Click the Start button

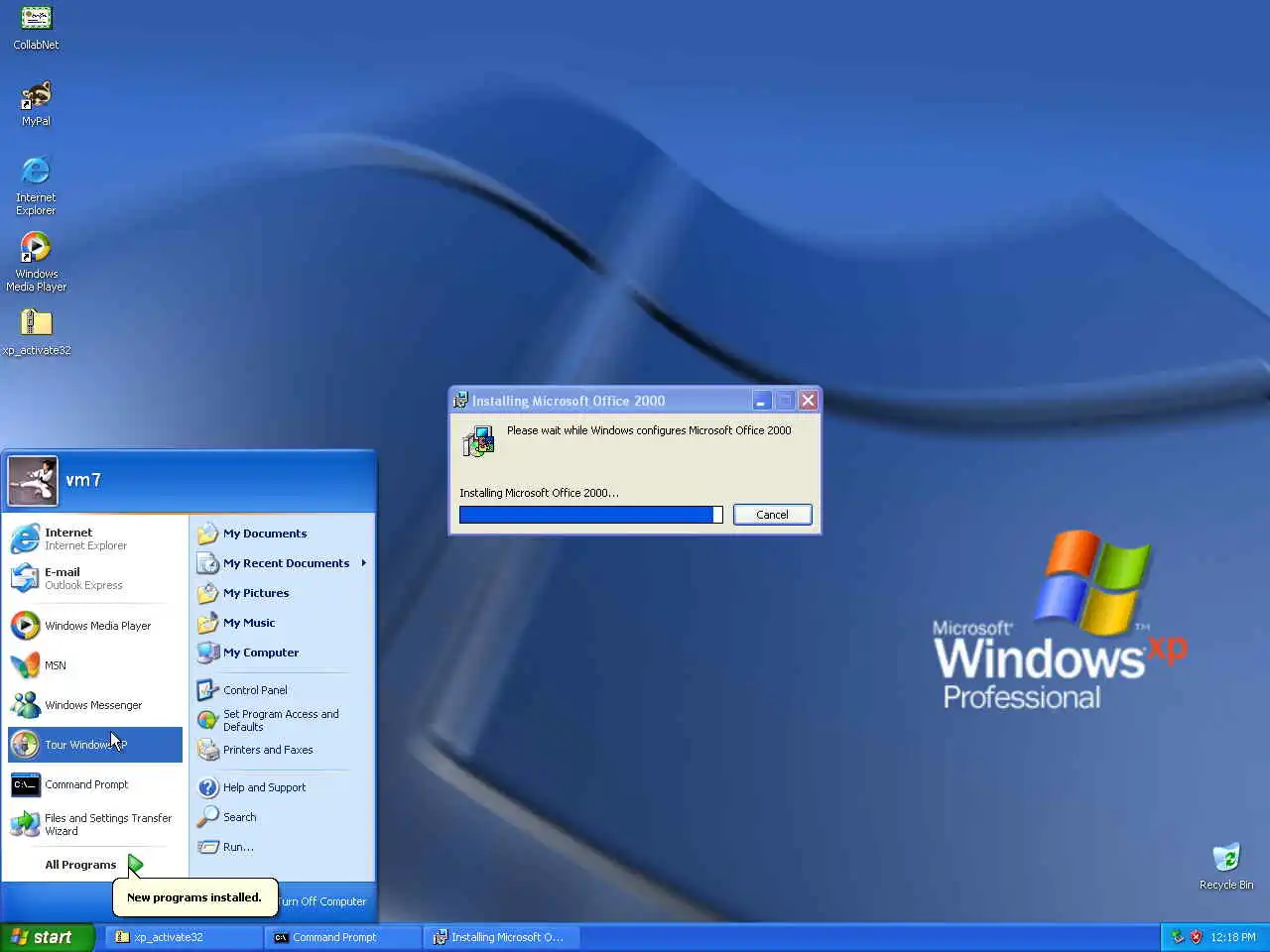click(x=47, y=937)
